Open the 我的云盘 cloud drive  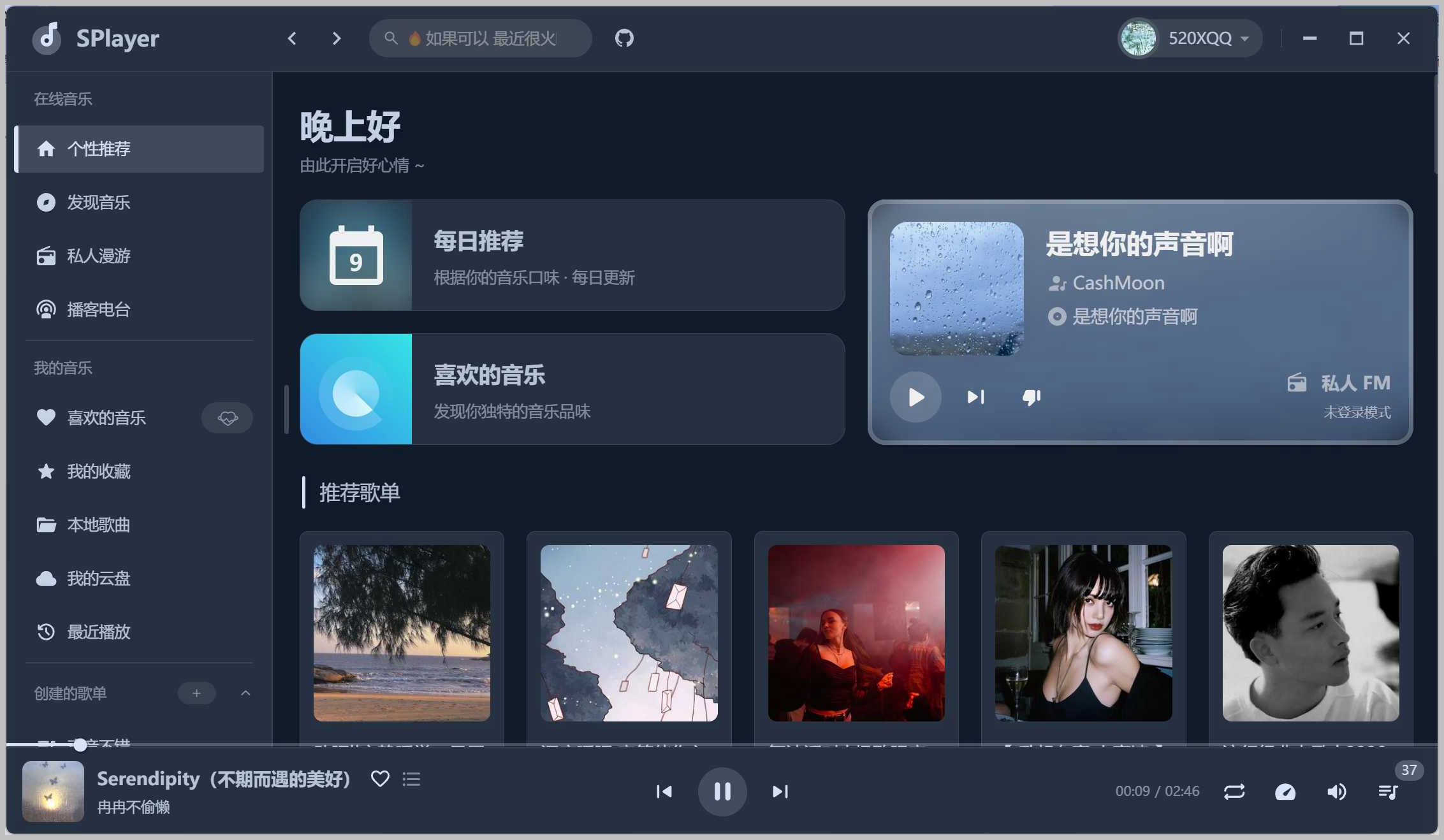[99, 578]
